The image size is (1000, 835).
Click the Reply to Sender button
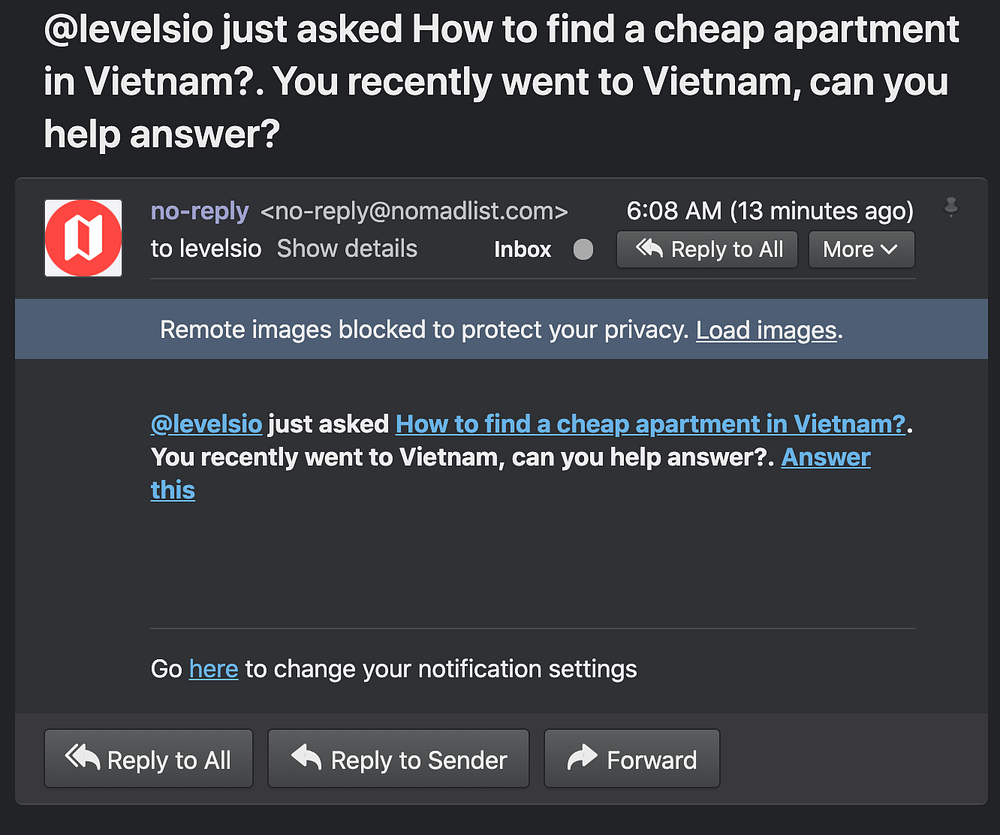pos(399,760)
